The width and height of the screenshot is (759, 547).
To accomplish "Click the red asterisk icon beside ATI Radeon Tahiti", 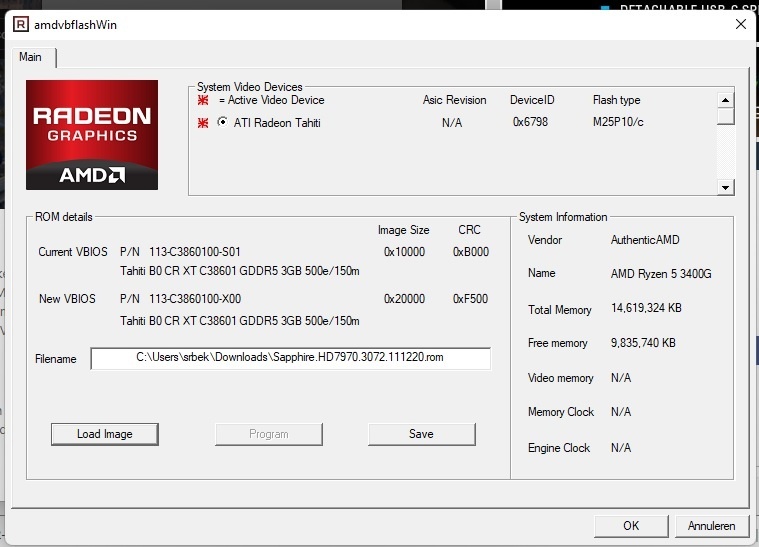I will [x=203, y=123].
